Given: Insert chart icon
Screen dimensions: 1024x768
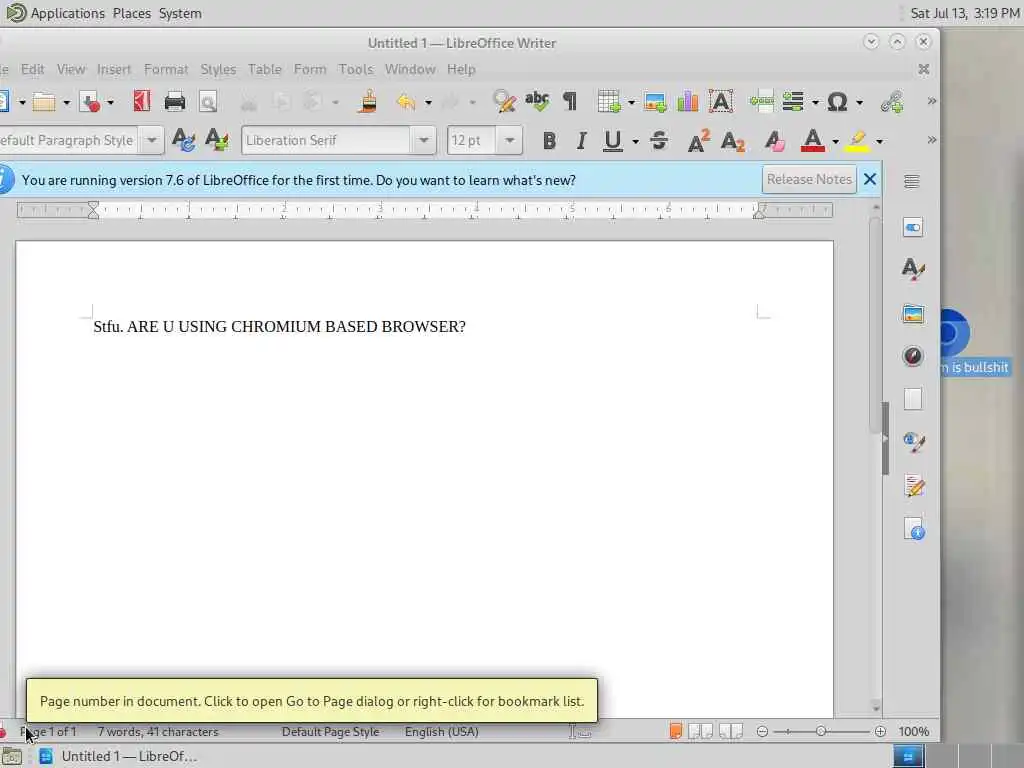Looking at the screenshot, I should pyautogui.click(x=688, y=101).
